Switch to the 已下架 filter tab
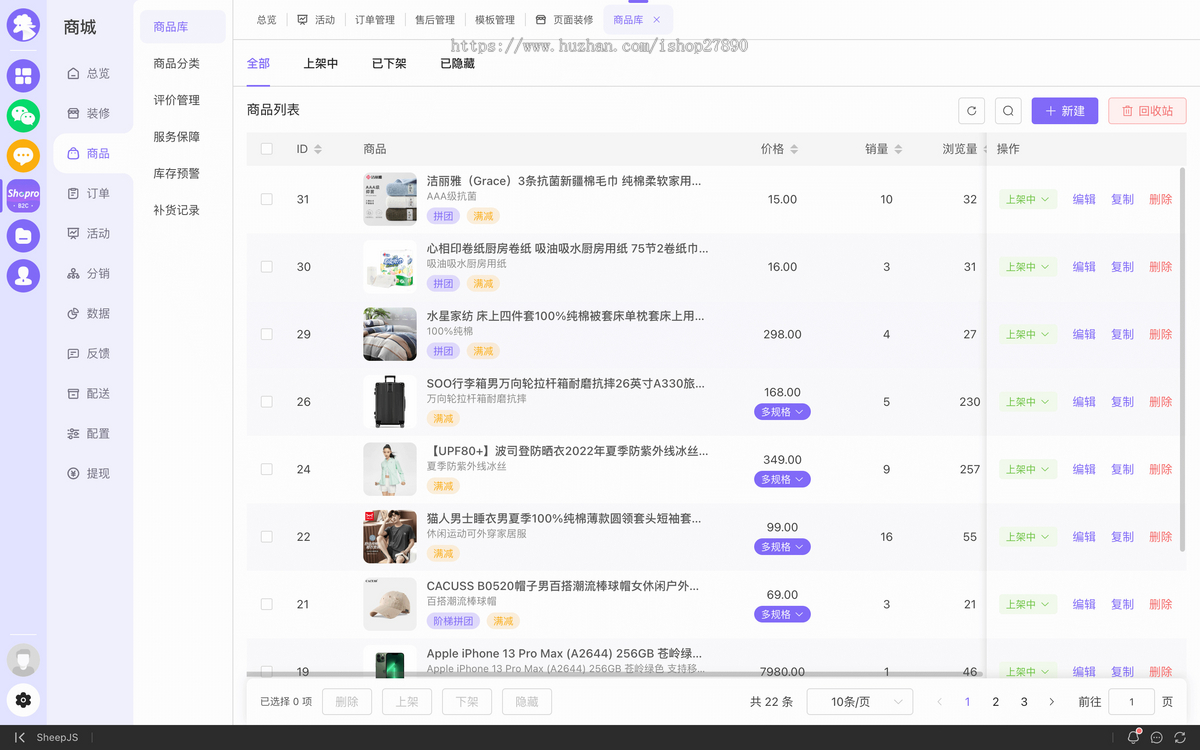Screen dimensions: 1200x750 coord(389,63)
